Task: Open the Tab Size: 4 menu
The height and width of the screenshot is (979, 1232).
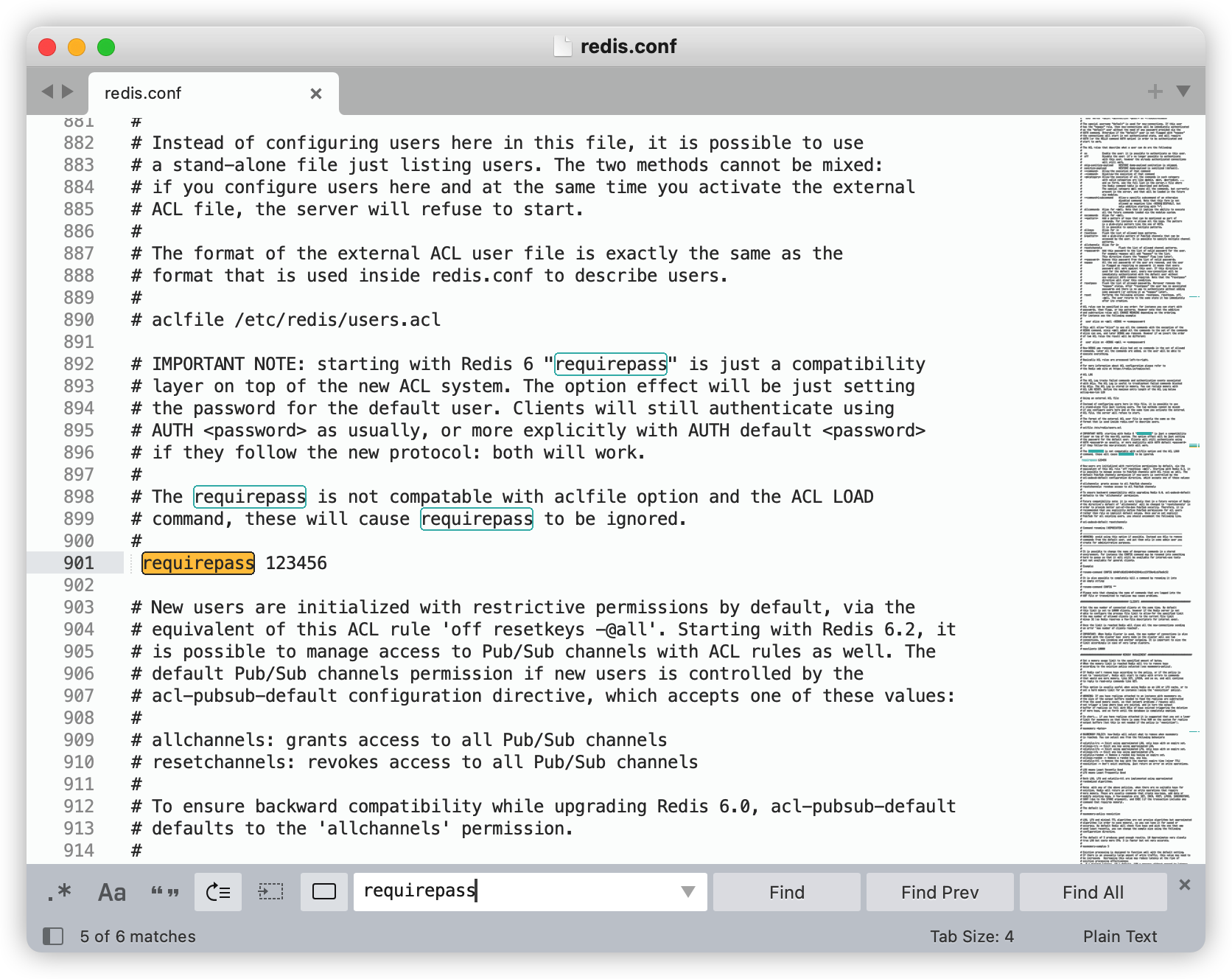Action: tap(972, 936)
